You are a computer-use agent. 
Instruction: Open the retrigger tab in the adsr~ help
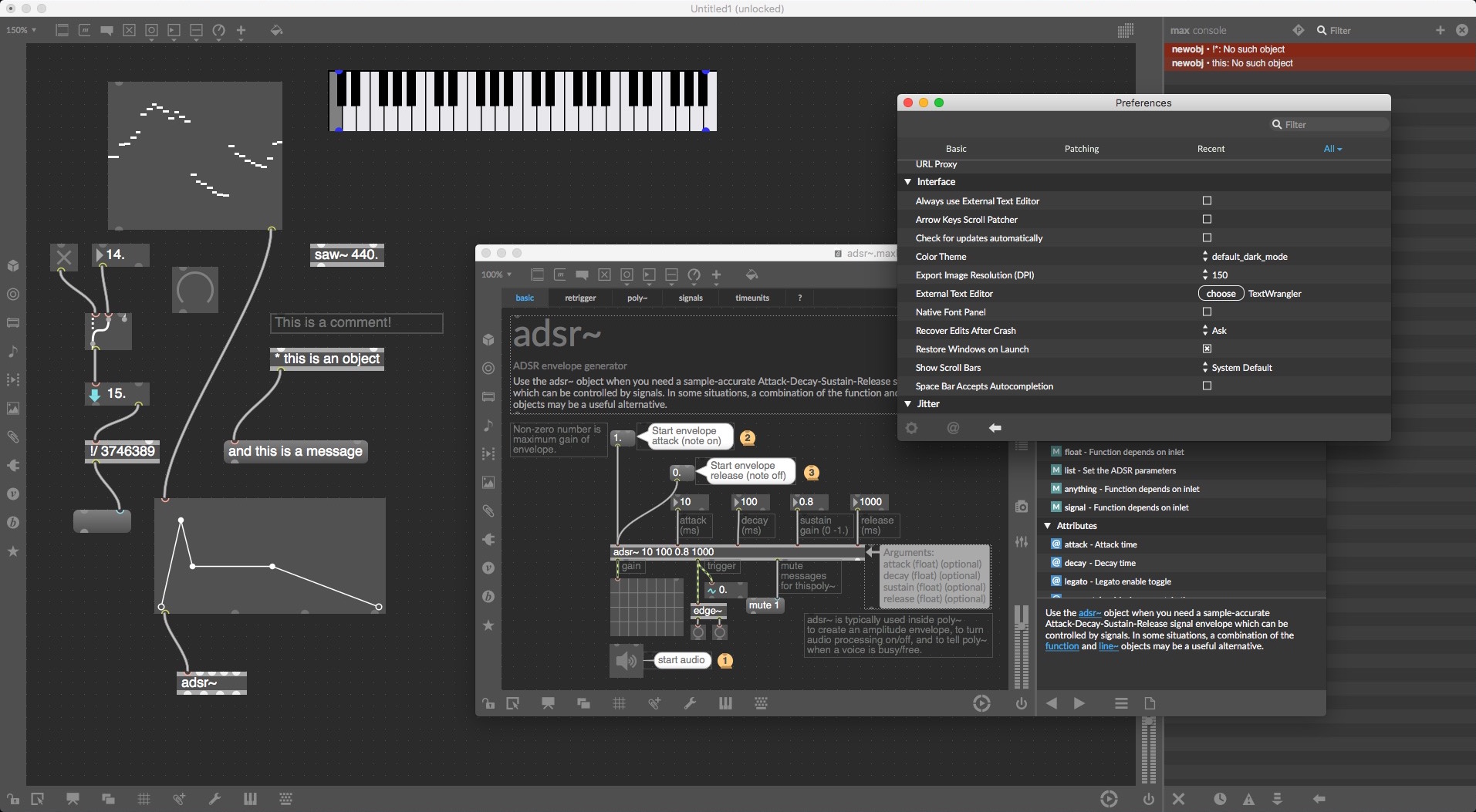[x=580, y=298]
